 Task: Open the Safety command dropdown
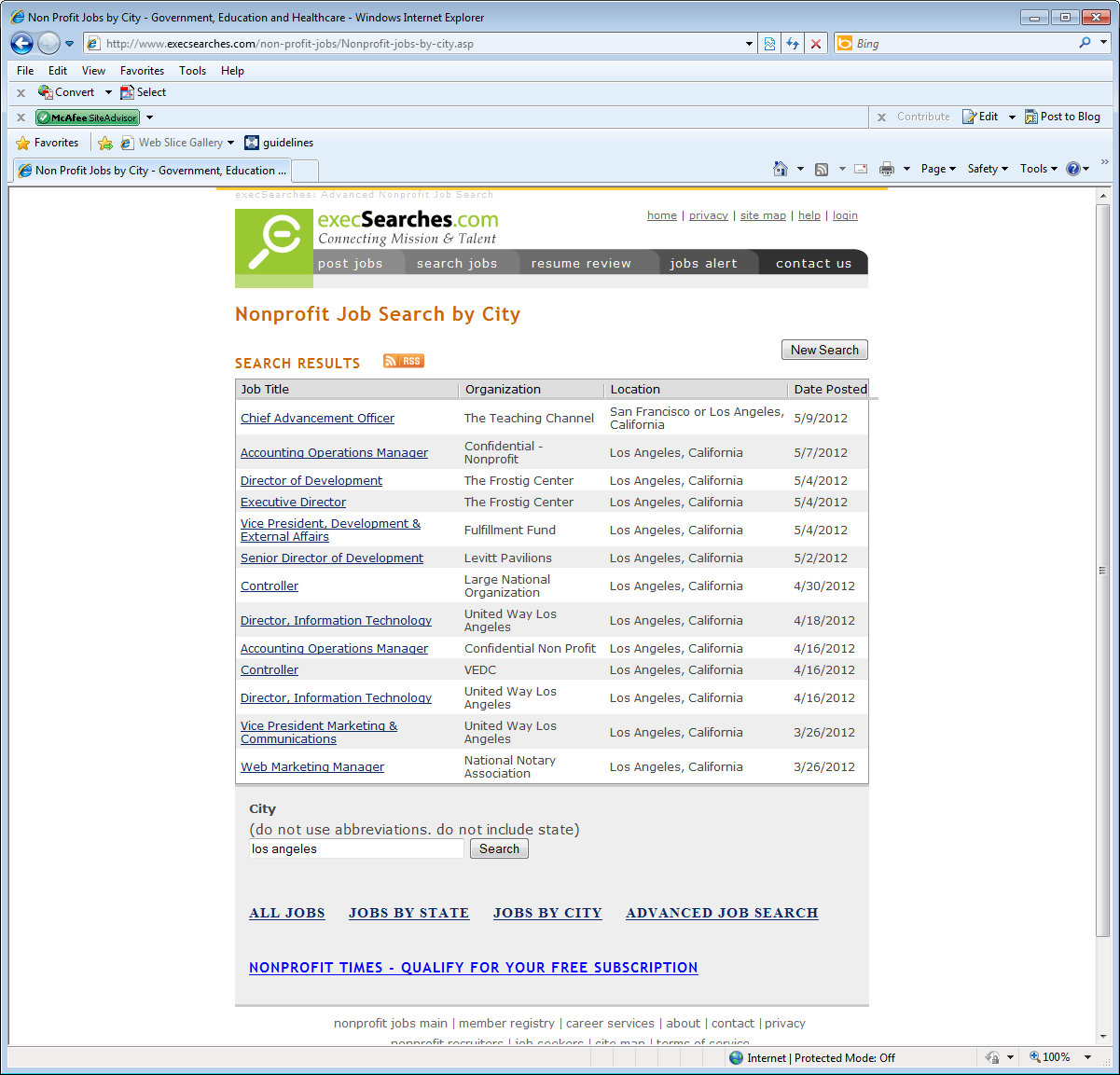point(988,169)
